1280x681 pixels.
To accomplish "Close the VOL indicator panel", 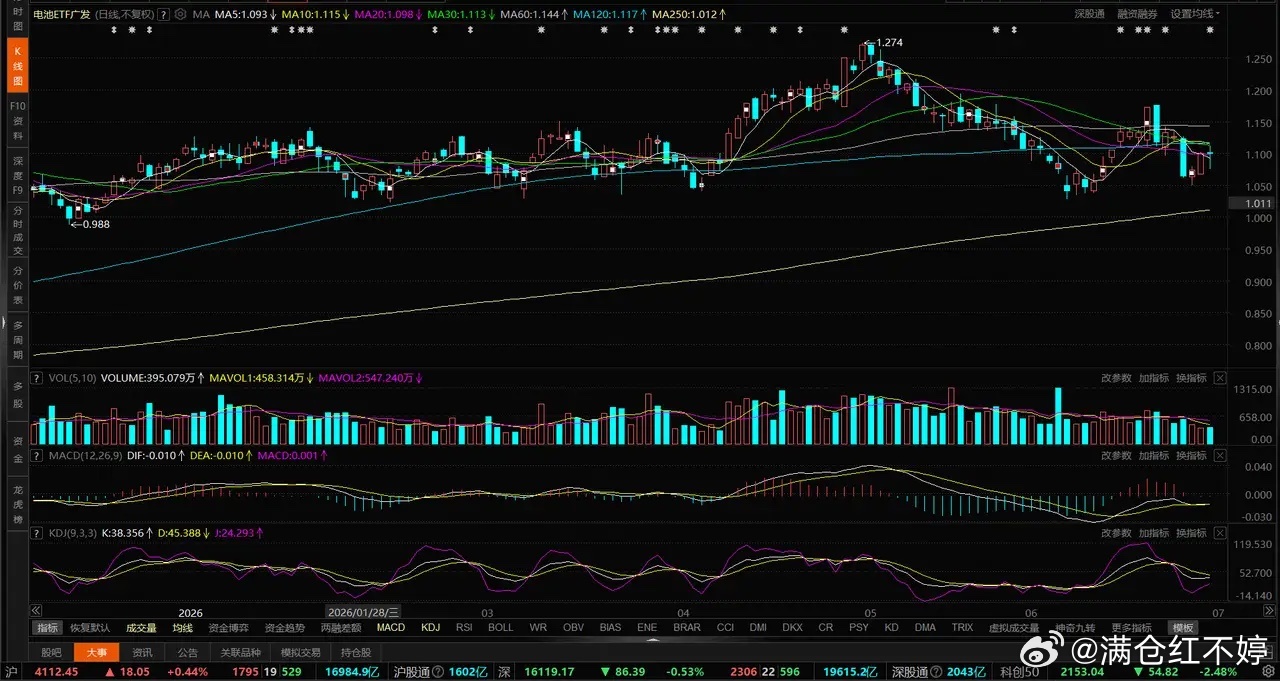I will pyautogui.click(x=1219, y=378).
